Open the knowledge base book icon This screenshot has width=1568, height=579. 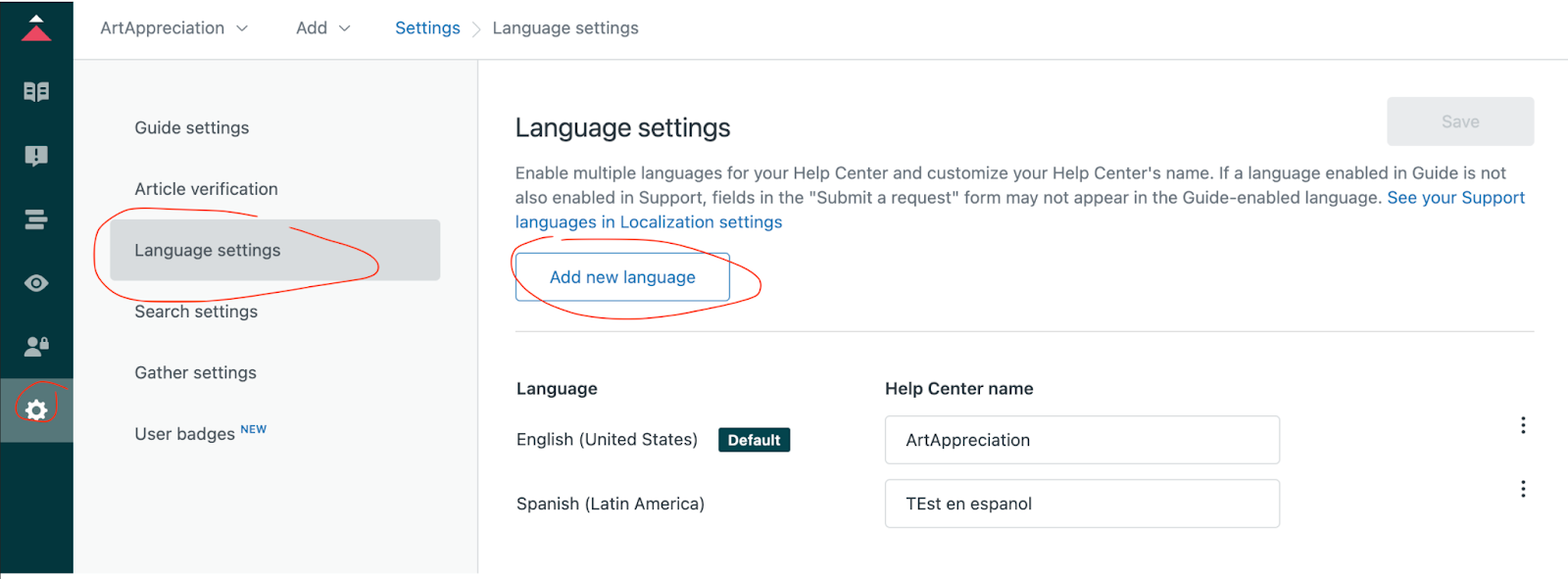click(x=36, y=92)
